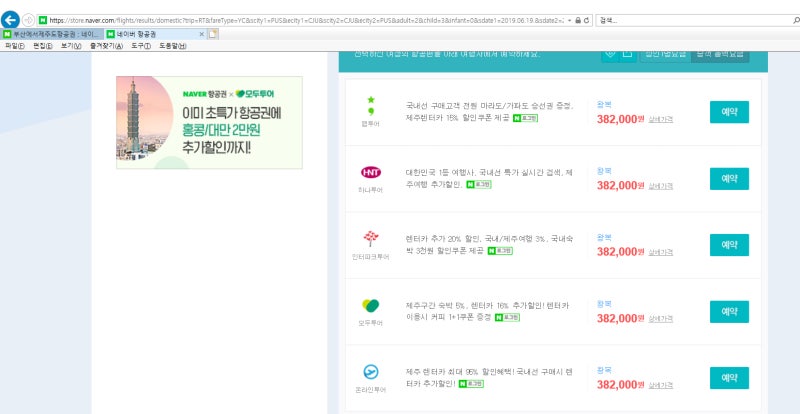
Task: Click the square icon beside the heart icon
Action: point(628,54)
